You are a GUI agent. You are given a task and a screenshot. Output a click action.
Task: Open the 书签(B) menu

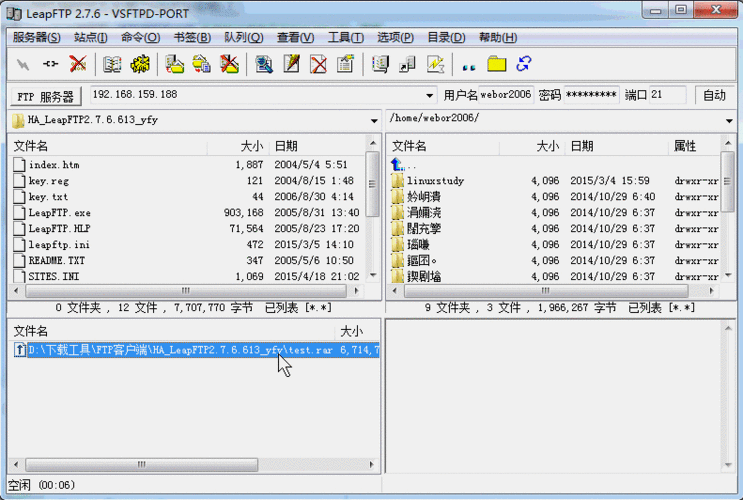point(192,37)
